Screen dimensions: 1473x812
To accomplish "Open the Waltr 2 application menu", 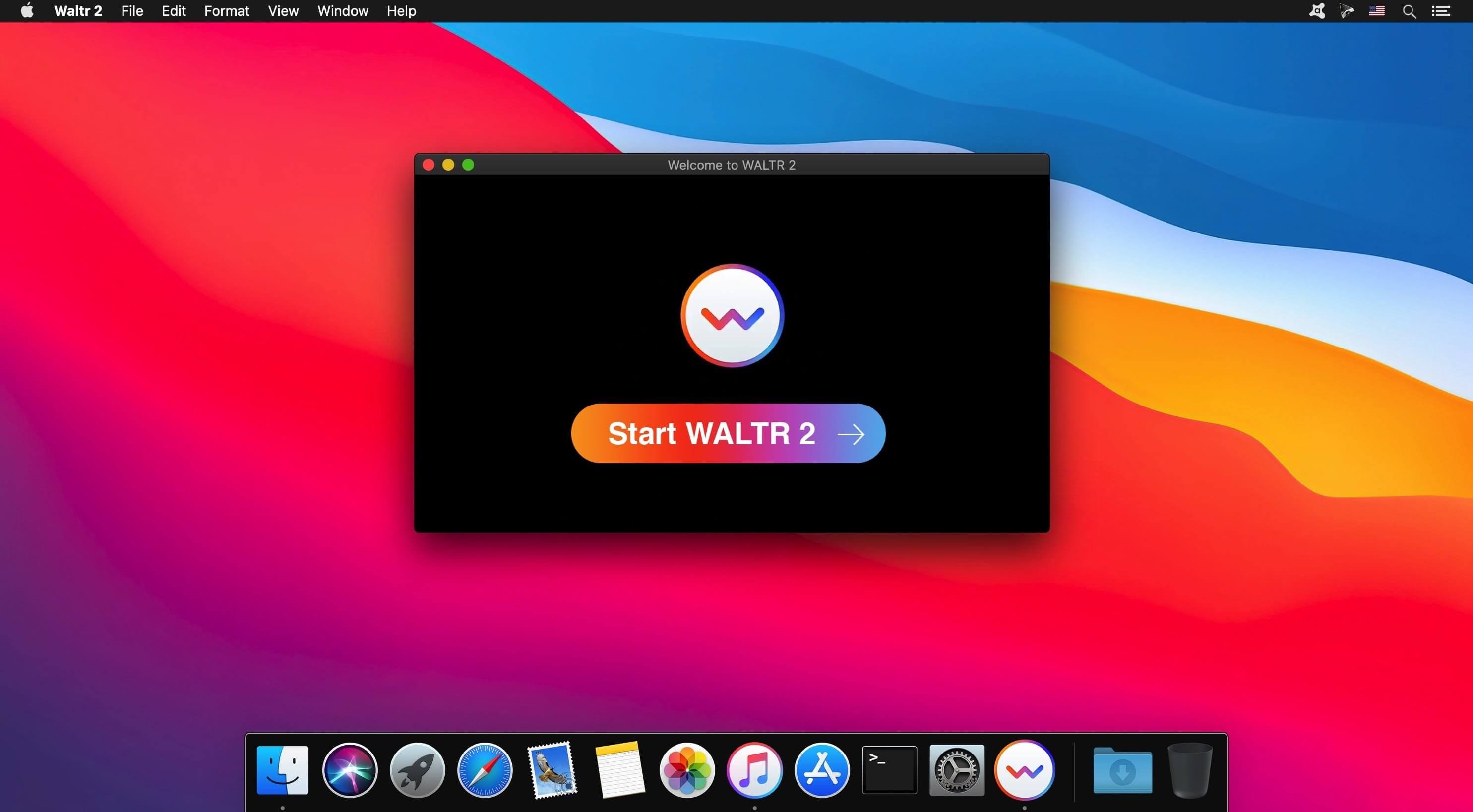I will 78,11.
